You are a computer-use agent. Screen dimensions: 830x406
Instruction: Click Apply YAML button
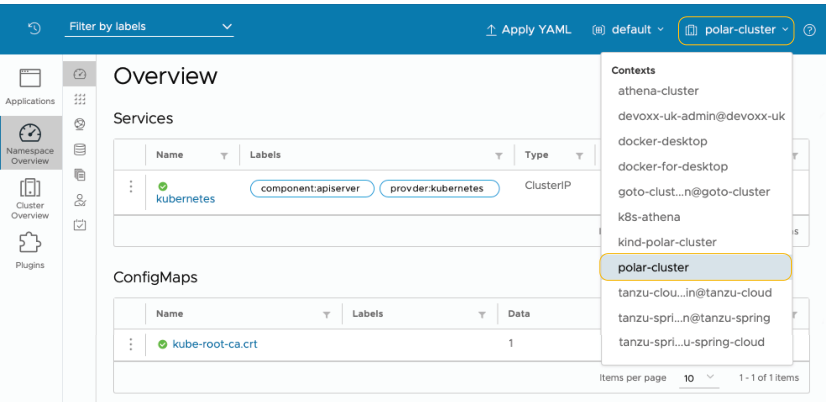coord(528,30)
